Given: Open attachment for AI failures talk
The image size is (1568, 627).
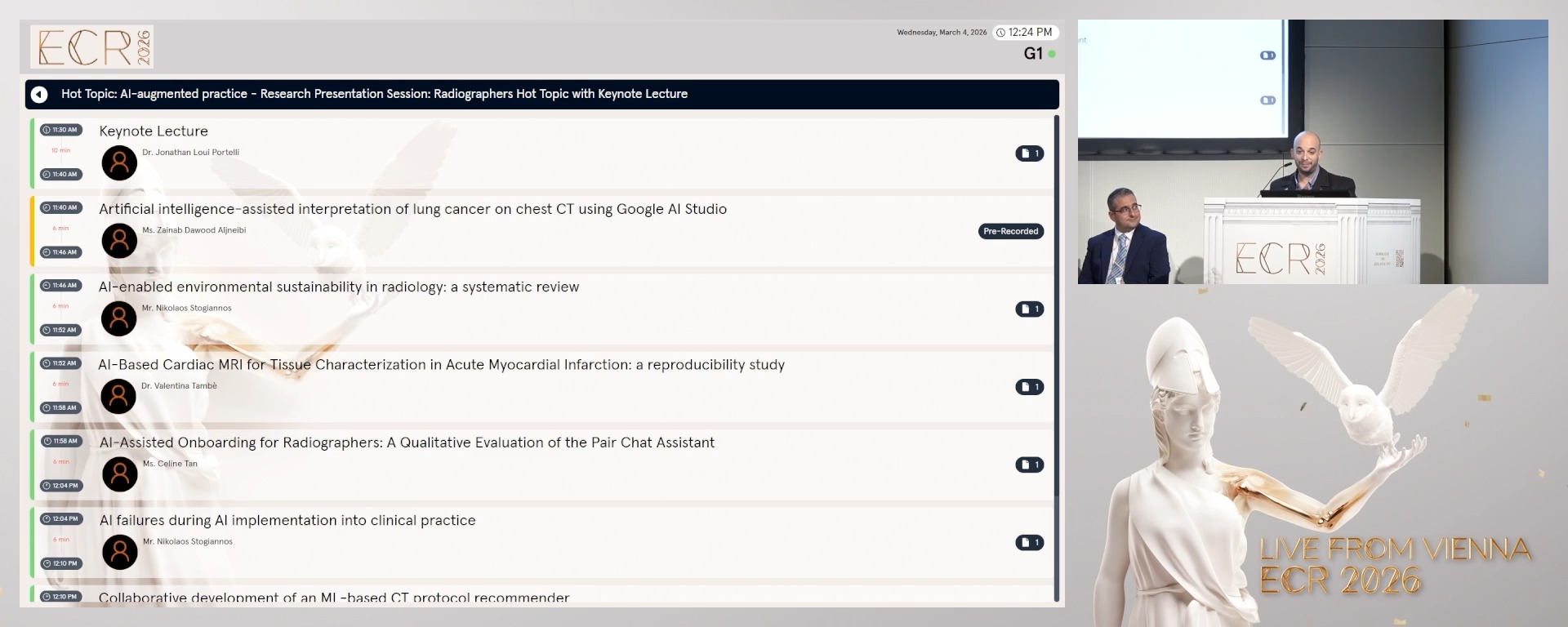Looking at the screenshot, I should click(1029, 543).
